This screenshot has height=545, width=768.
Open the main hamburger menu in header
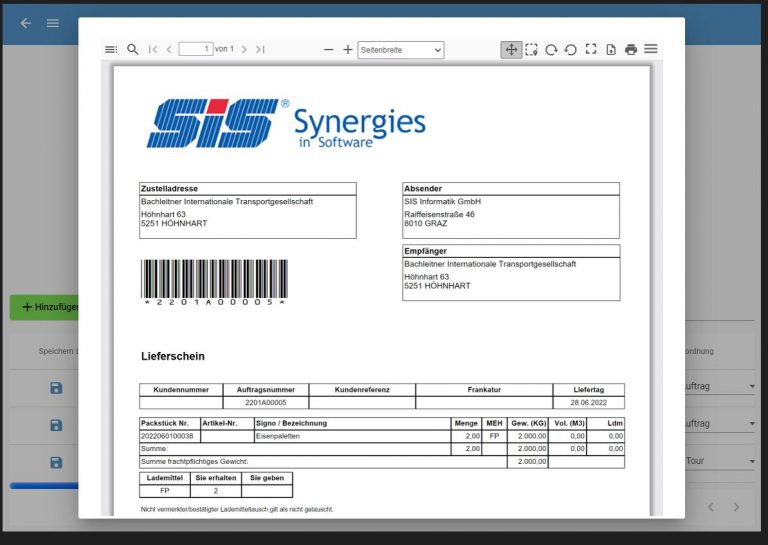[x=53, y=23]
